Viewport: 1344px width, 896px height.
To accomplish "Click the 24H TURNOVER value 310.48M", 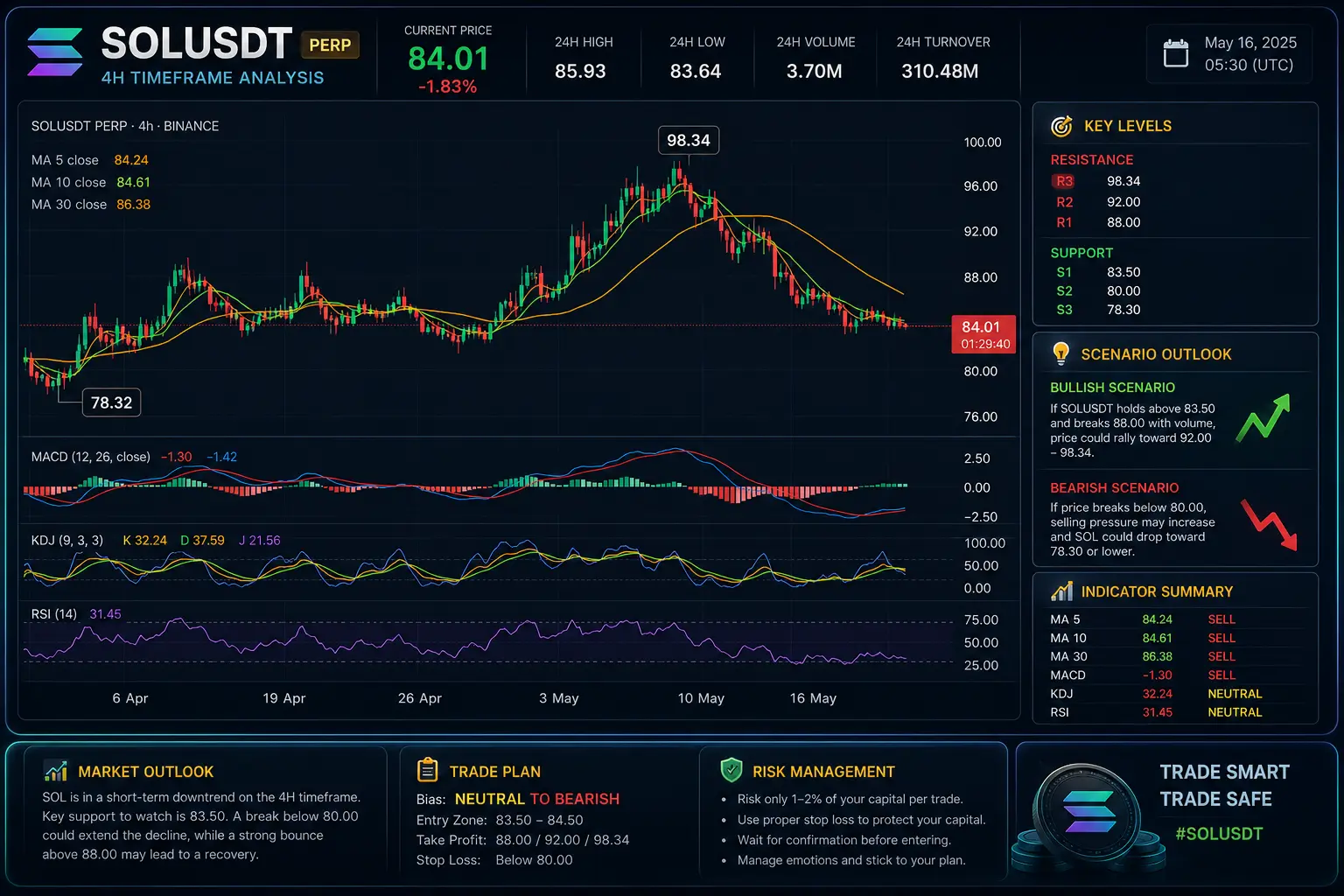I will 940,71.
